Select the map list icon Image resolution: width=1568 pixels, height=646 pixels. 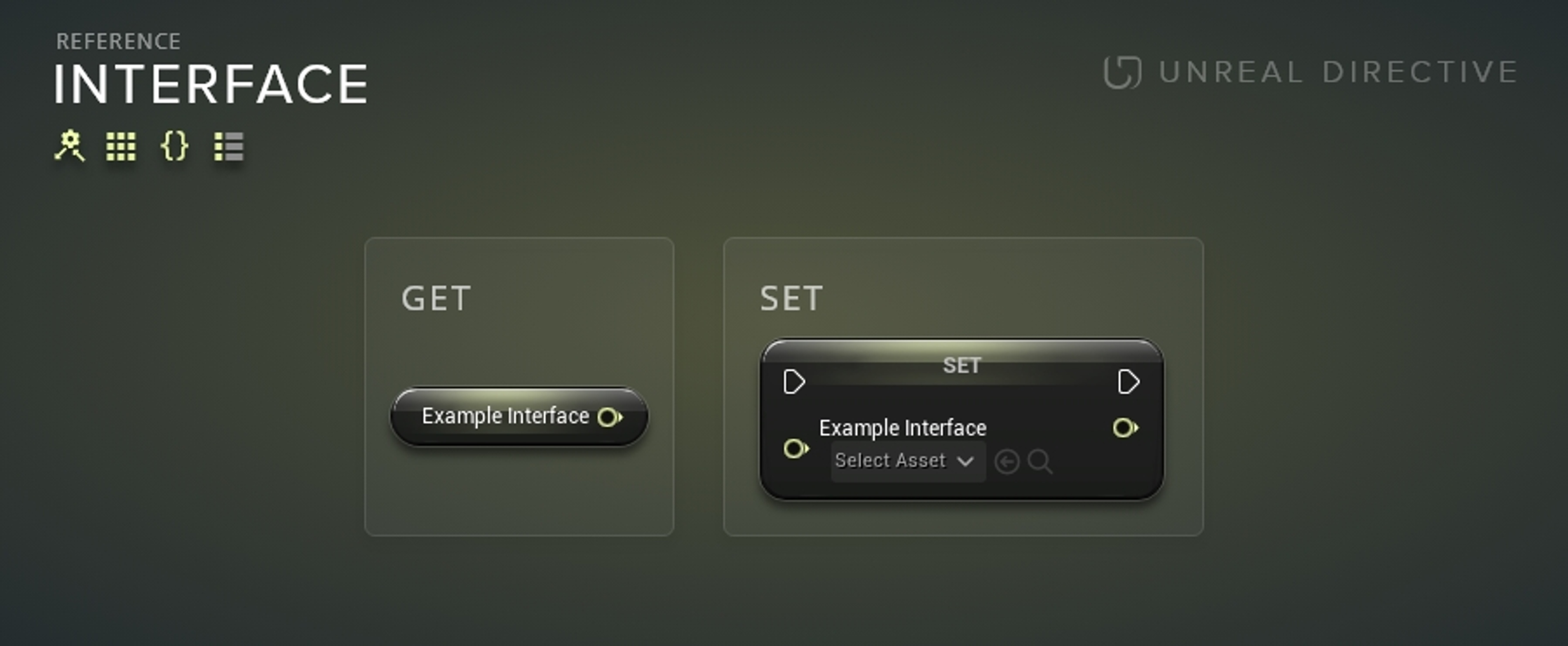[229, 147]
